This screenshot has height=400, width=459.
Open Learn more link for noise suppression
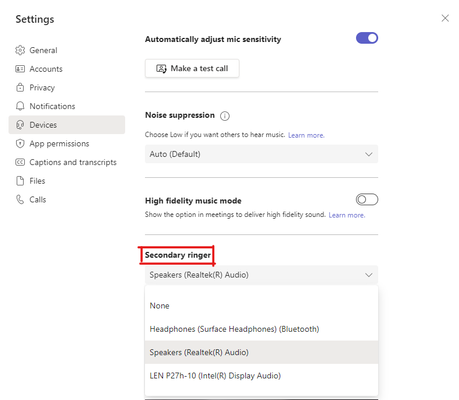pyautogui.click(x=306, y=135)
